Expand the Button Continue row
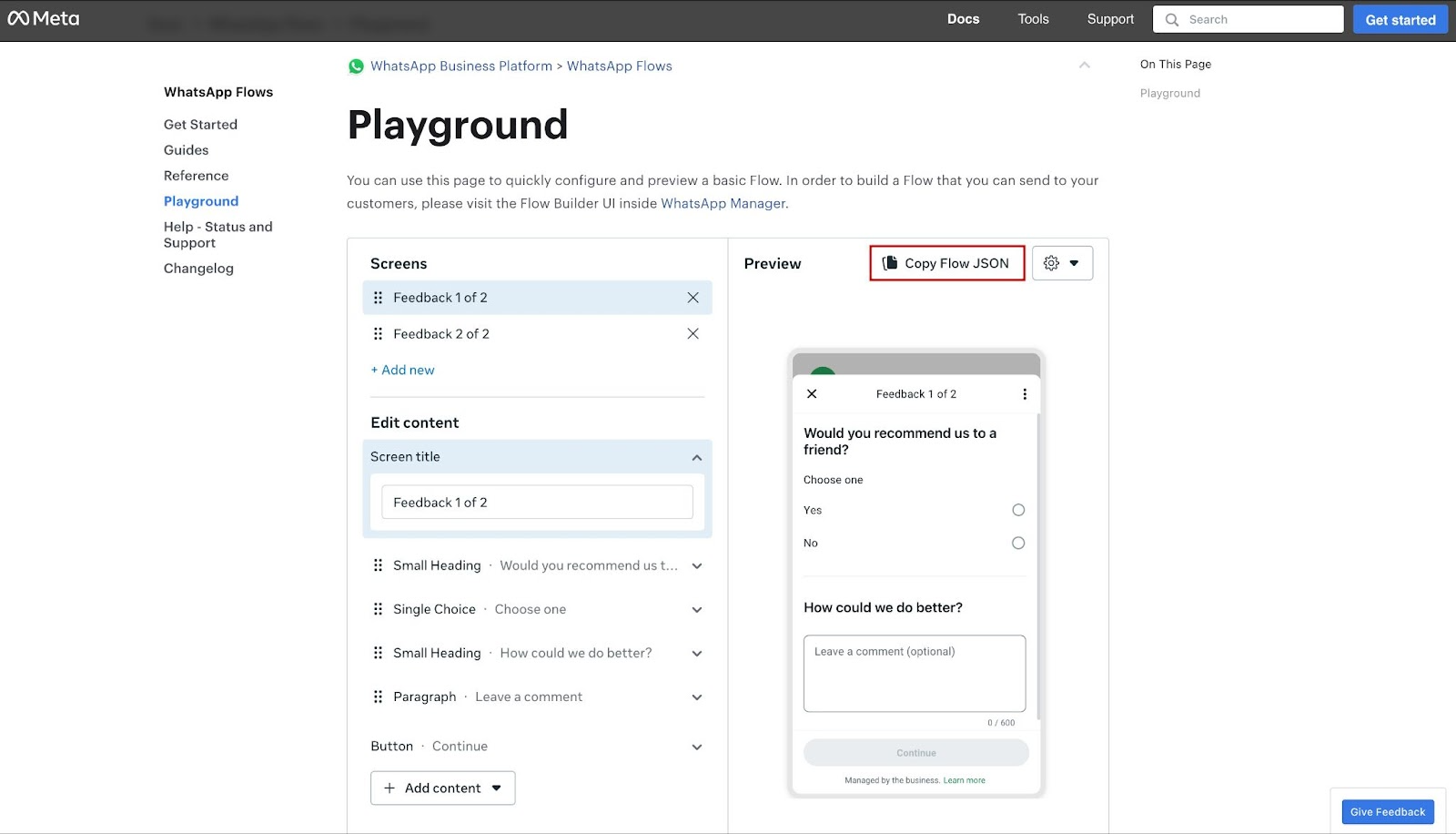1456x834 pixels. point(697,748)
